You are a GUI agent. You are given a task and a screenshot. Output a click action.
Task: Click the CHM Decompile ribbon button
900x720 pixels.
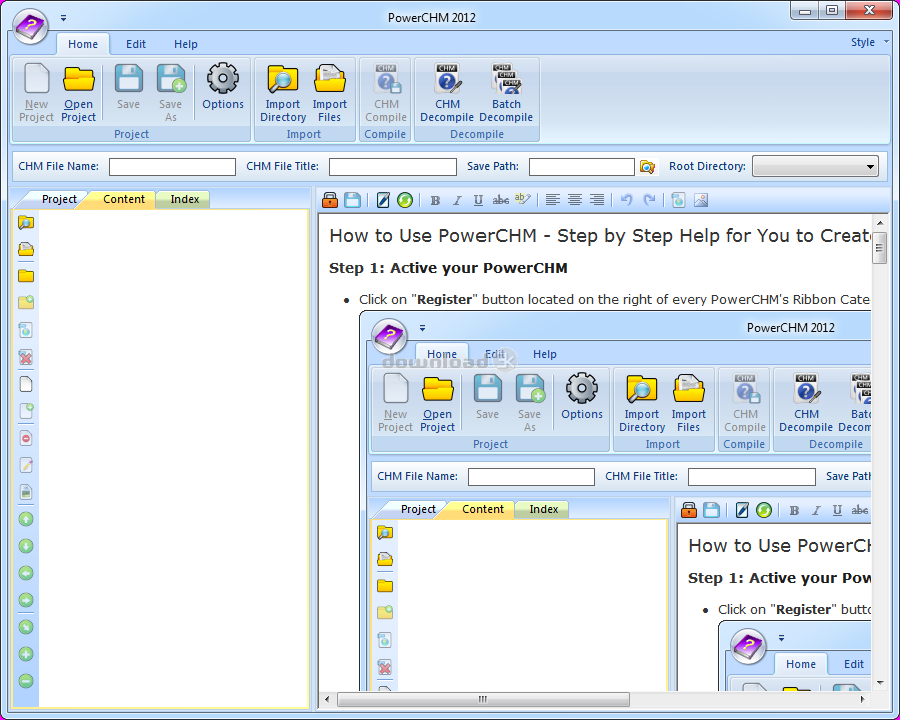(x=447, y=92)
